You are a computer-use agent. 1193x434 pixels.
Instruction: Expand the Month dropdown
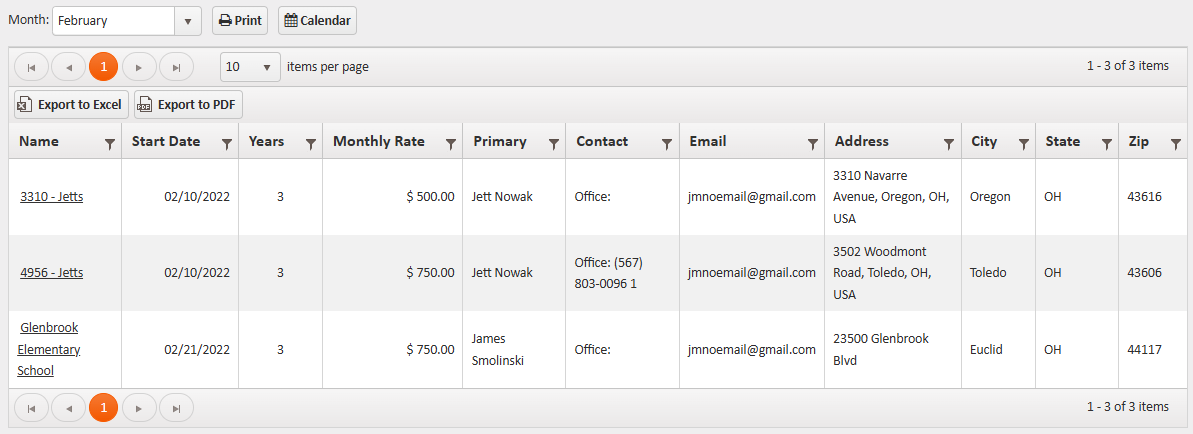tap(187, 21)
